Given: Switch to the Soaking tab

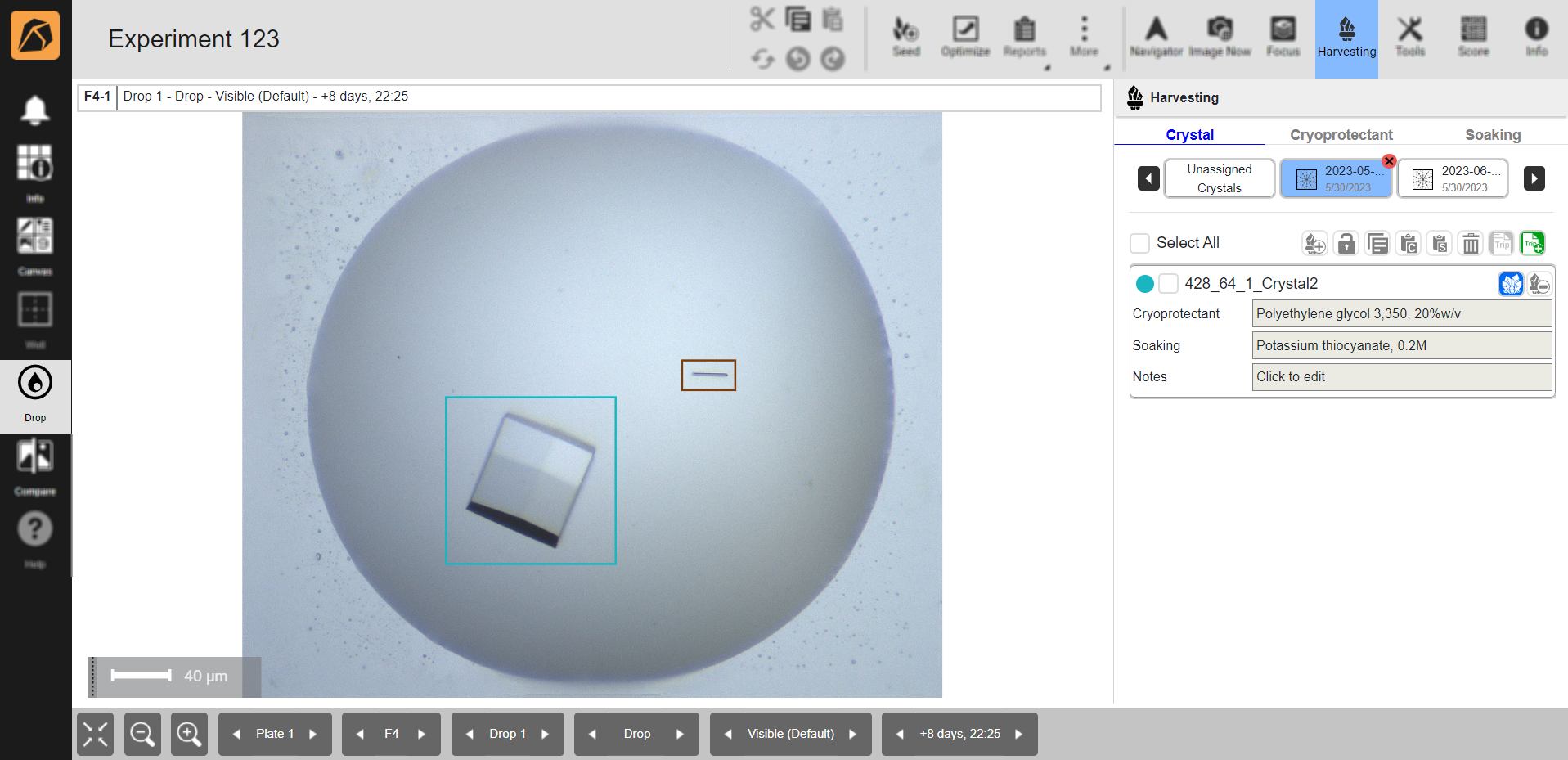Looking at the screenshot, I should tap(1492, 135).
